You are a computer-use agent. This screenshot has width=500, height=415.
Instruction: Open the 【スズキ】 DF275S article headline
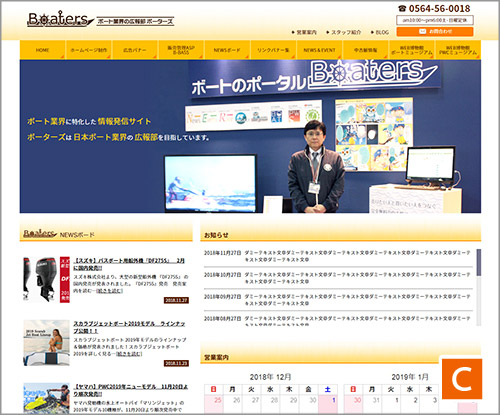[x=129, y=264]
